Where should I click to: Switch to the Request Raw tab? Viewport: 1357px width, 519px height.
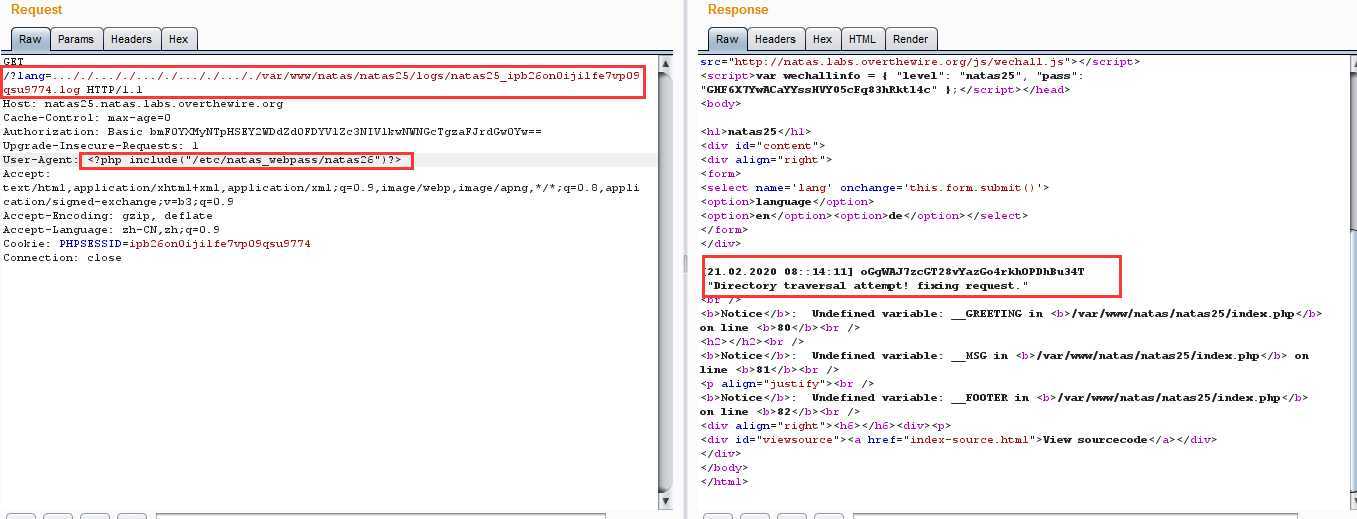30,39
